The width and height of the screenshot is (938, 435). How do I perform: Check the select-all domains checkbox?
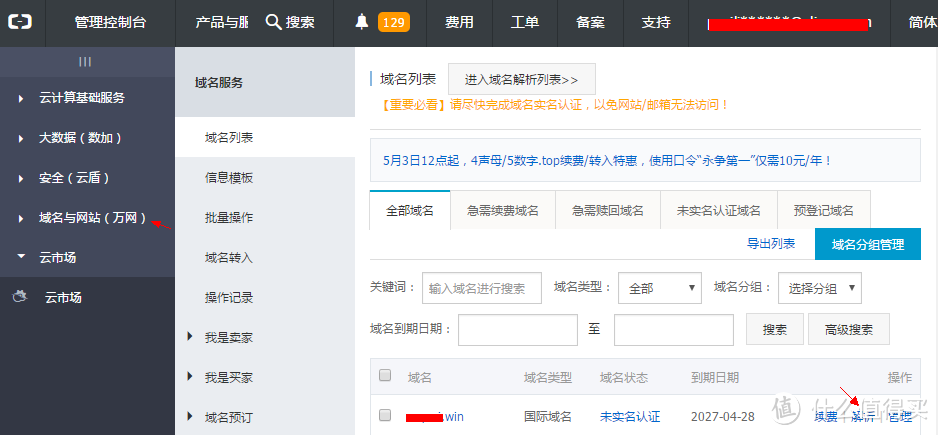pyautogui.click(x=385, y=375)
